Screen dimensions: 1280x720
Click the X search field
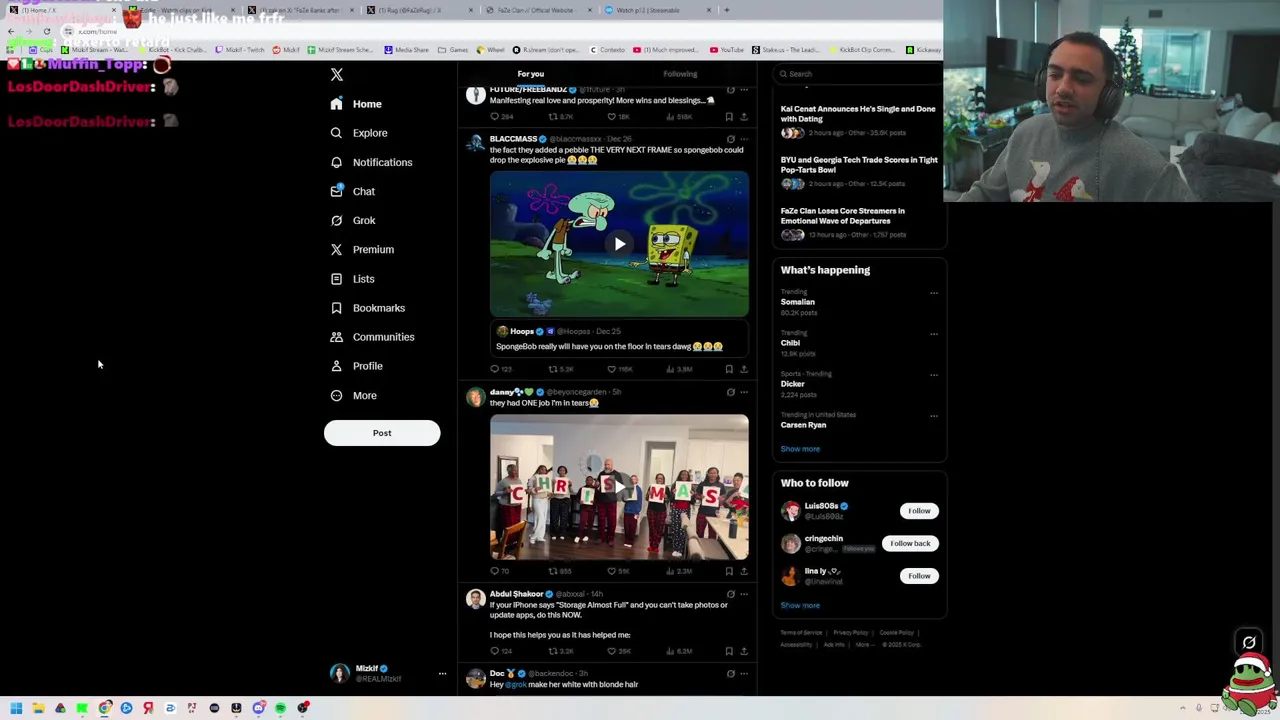coord(858,74)
